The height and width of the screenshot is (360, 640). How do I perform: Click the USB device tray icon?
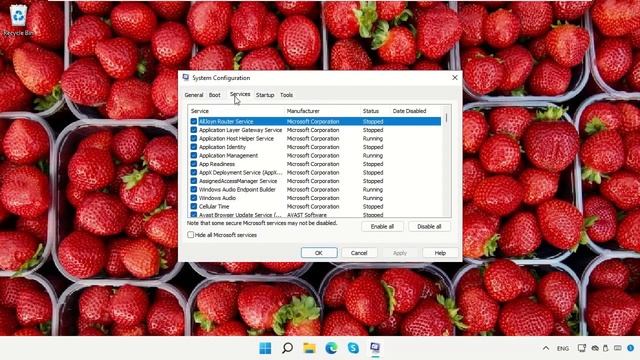tap(606, 348)
